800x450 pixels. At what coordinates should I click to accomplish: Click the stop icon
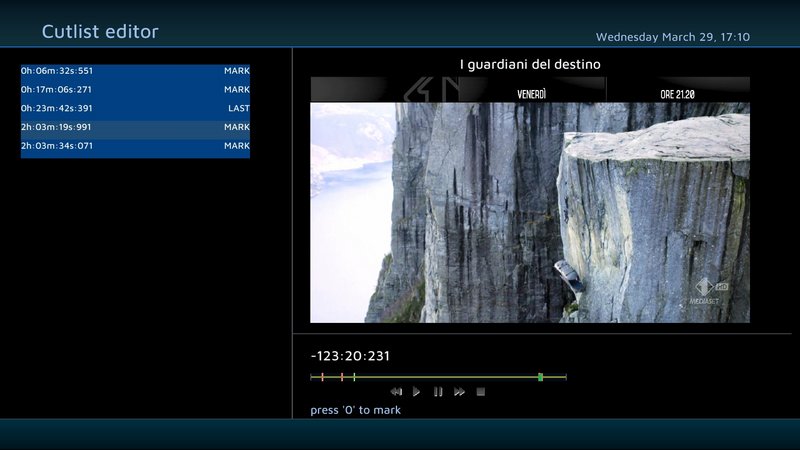pyautogui.click(x=481, y=392)
